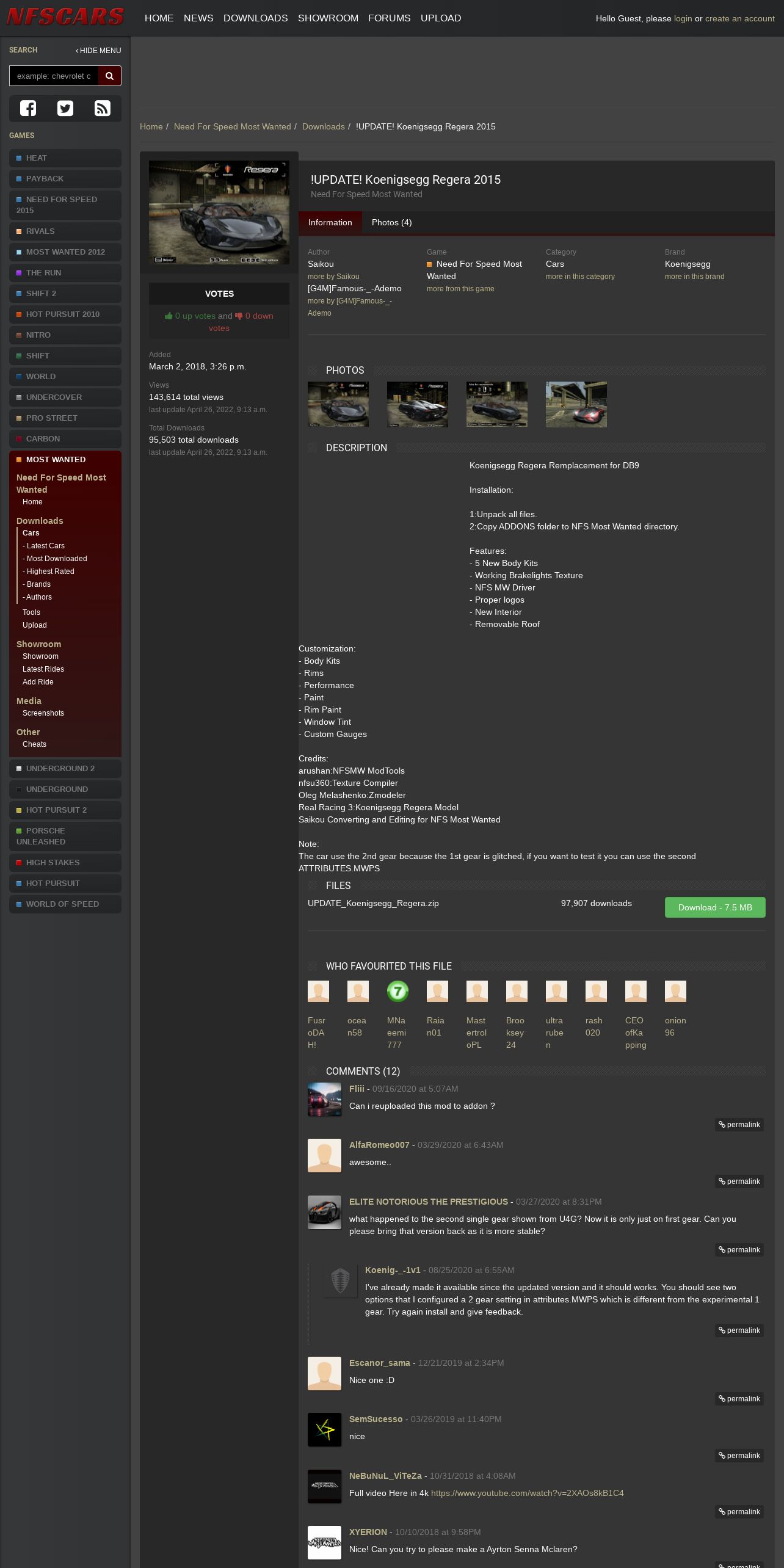Open MastertroloPL's favourite avatar
Screen dimensions: 784x1568
[x=477, y=991]
